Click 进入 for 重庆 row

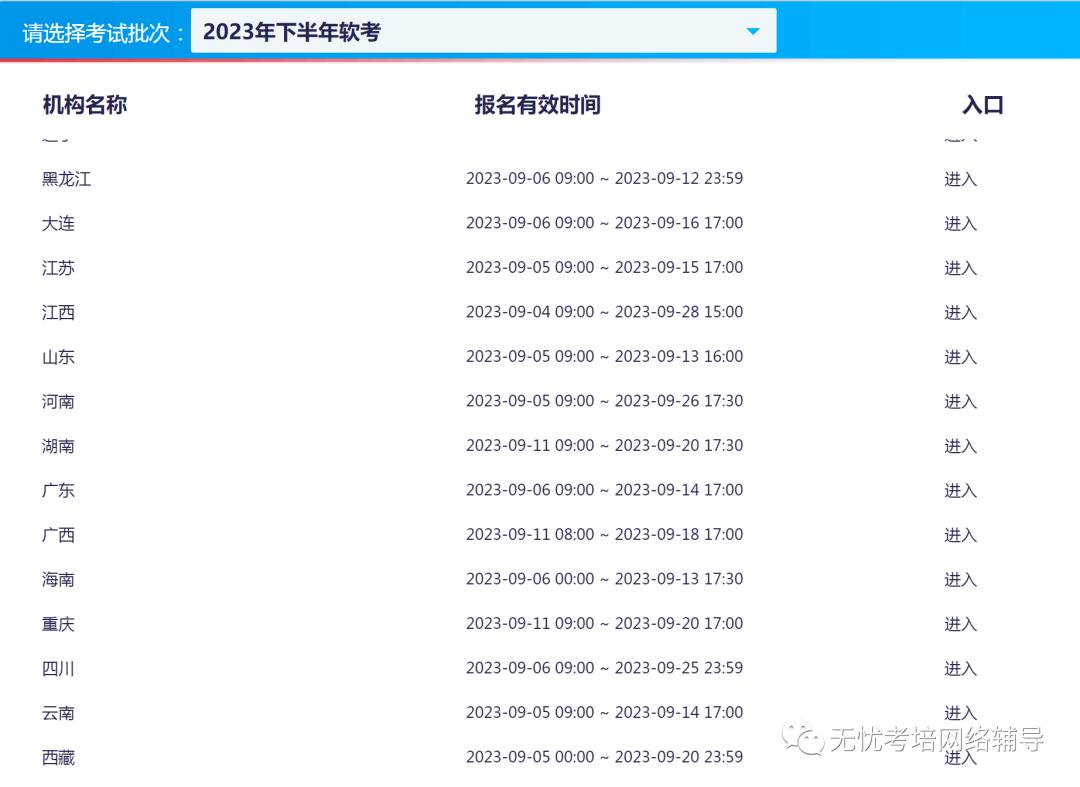pos(959,624)
